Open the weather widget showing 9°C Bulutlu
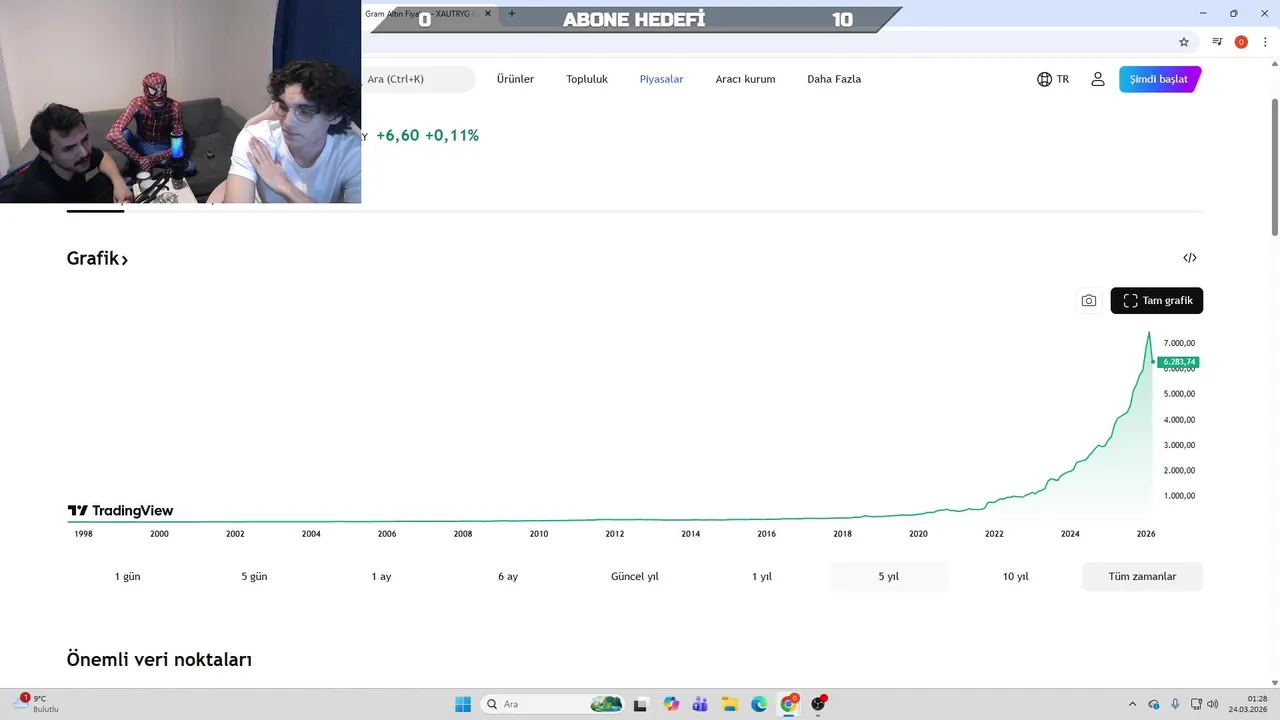 click(38, 704)
